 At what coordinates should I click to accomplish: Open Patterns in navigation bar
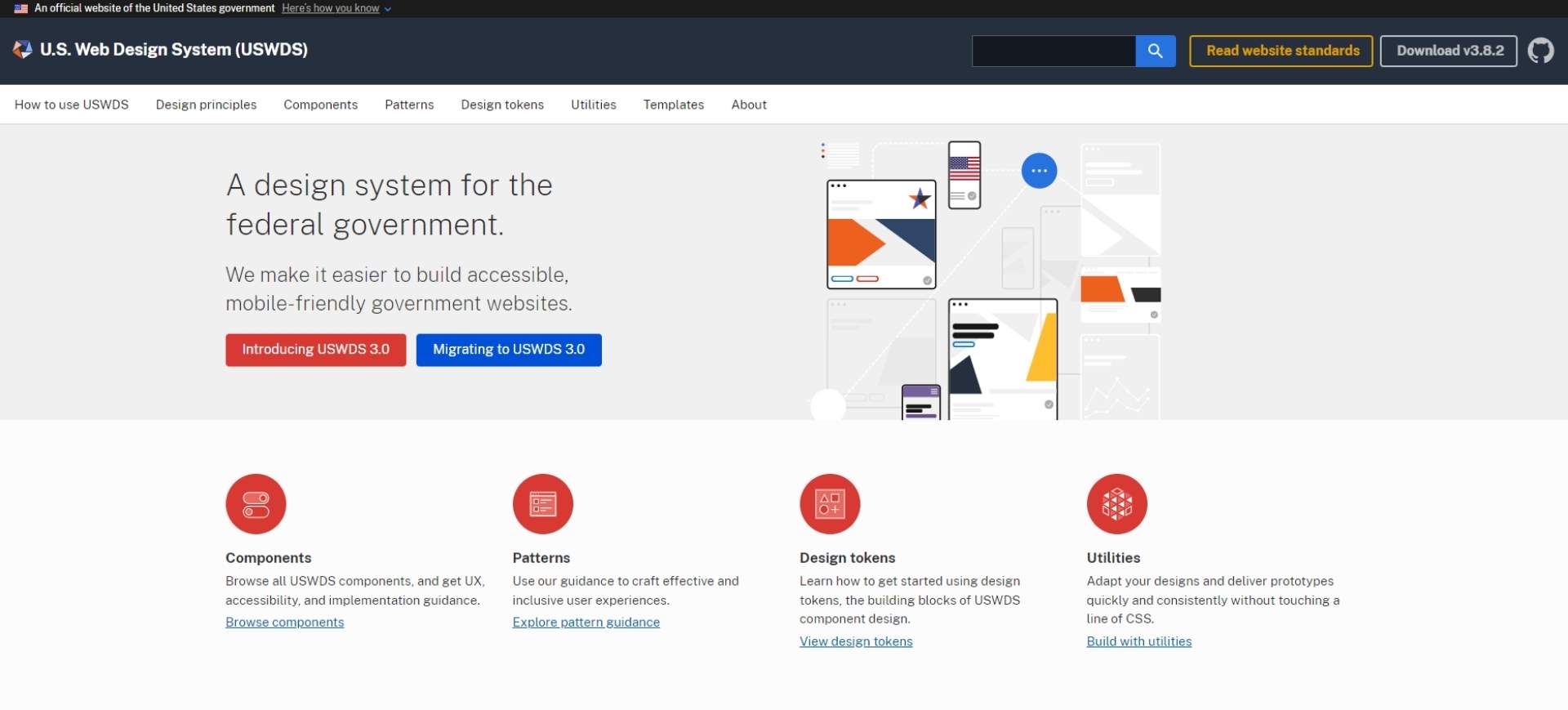coord(409,105)
